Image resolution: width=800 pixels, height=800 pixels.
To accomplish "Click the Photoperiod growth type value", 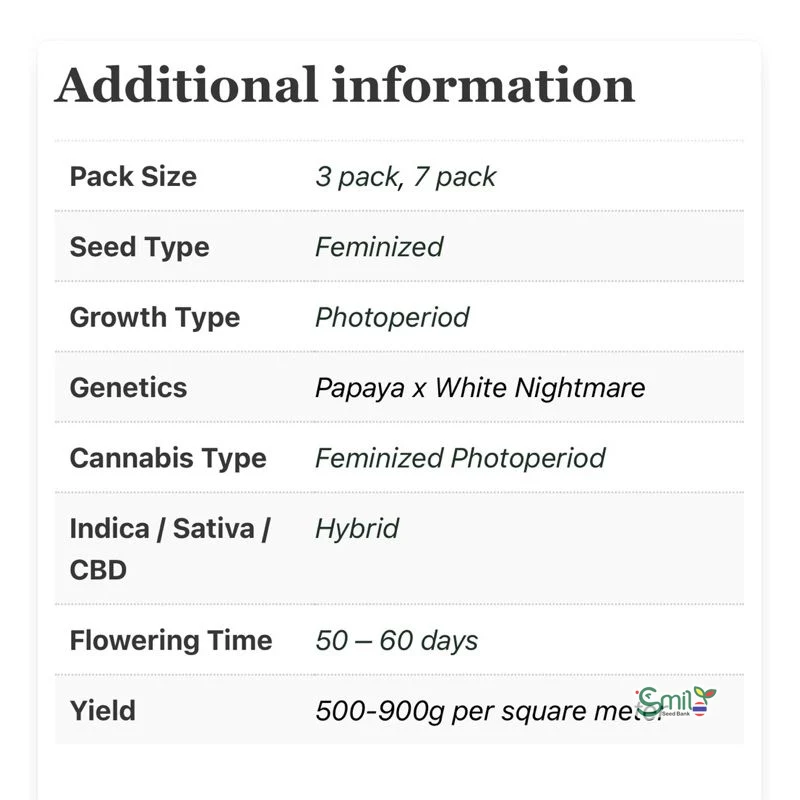I will point(392,317).
